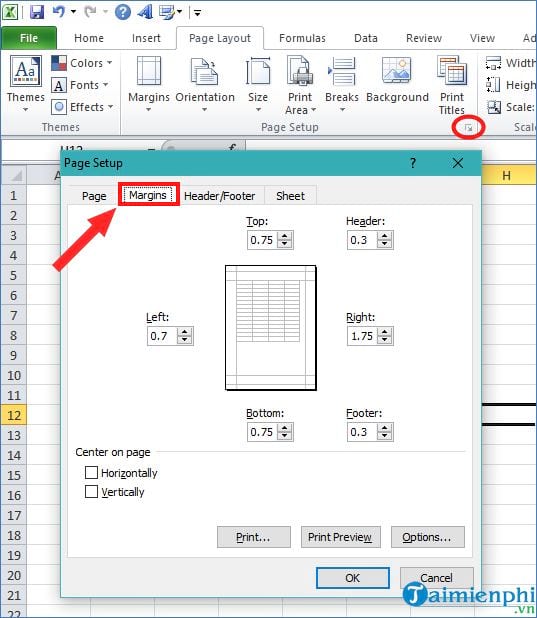Click the Select All corner of worksheet
Screen dimensions: 537x618
tap(13, 175)
